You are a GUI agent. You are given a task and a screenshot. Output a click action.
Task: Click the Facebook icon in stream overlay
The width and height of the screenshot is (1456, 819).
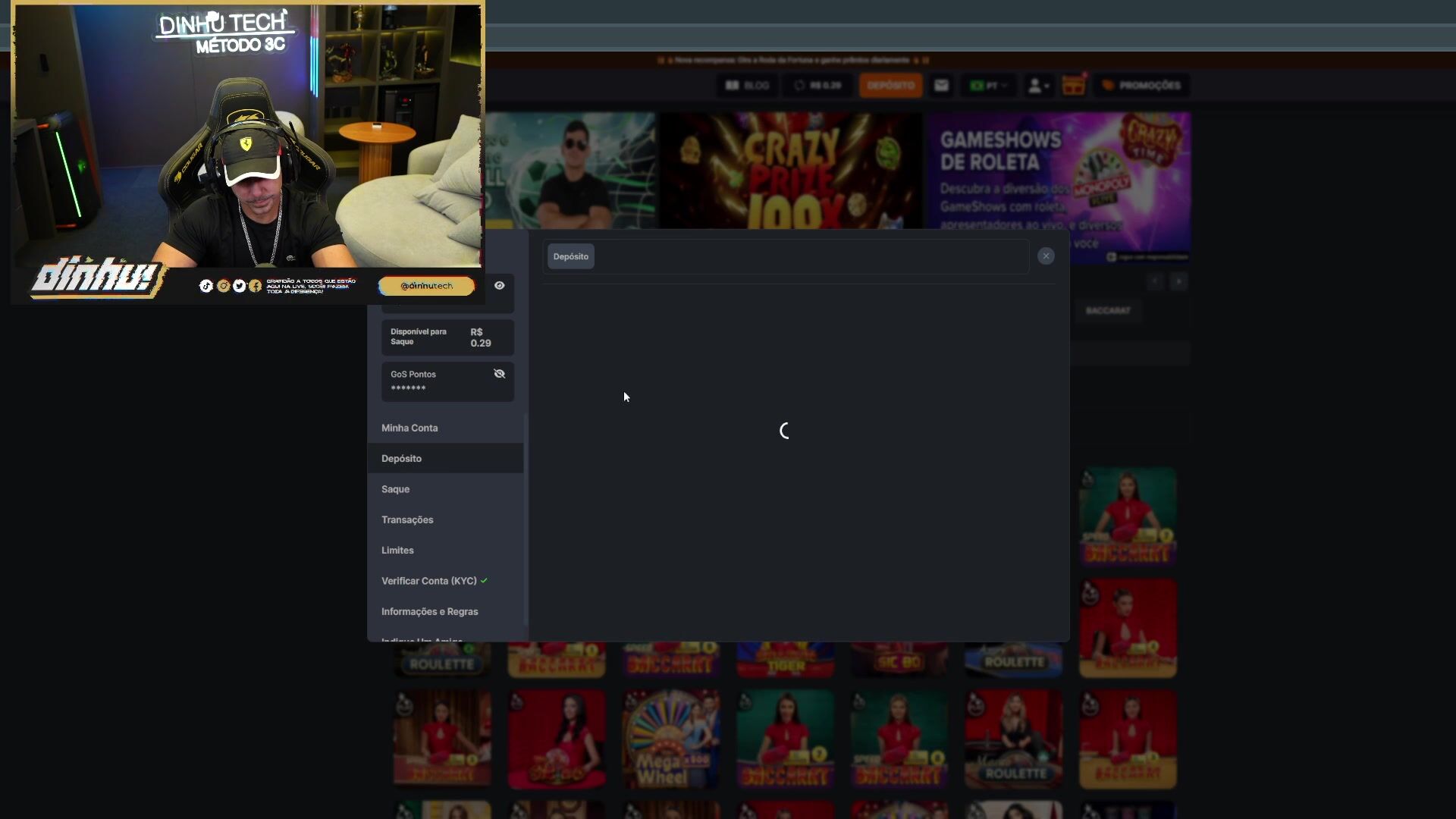(x=256, y=286)
